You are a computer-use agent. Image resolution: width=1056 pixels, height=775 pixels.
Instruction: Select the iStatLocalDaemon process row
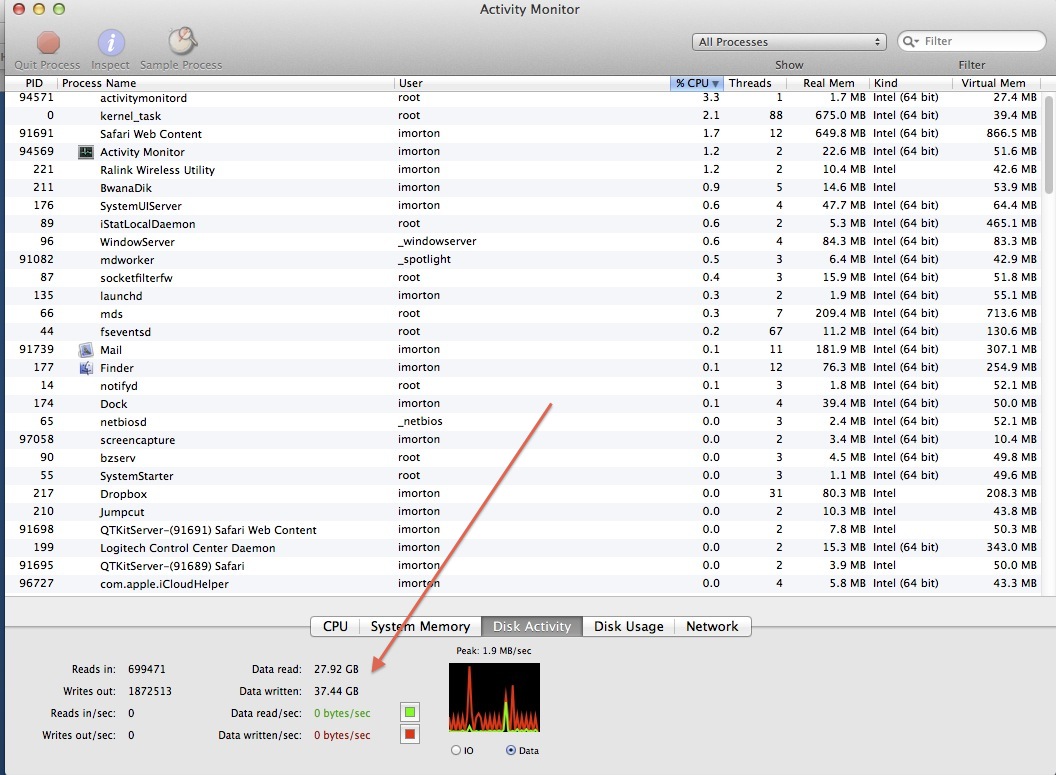tap(523, 224)
